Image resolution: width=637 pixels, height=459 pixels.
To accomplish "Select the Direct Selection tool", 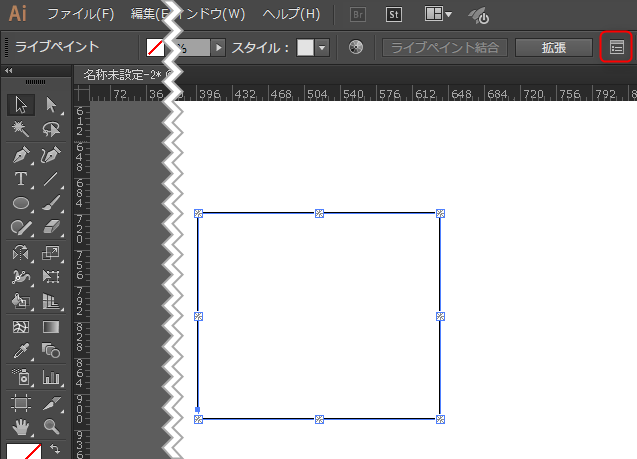I will point(51,105).
